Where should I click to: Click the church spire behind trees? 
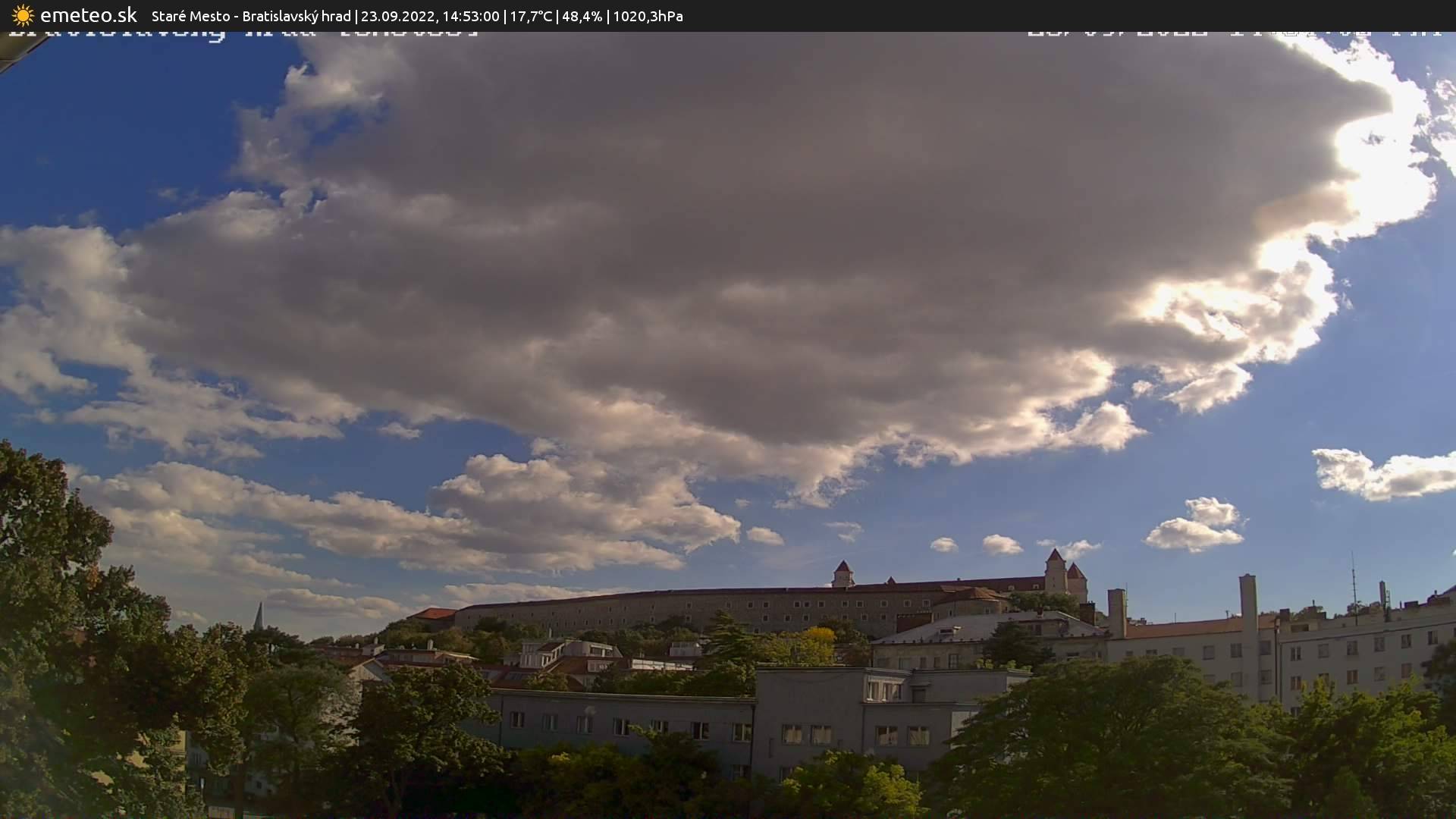259,617
